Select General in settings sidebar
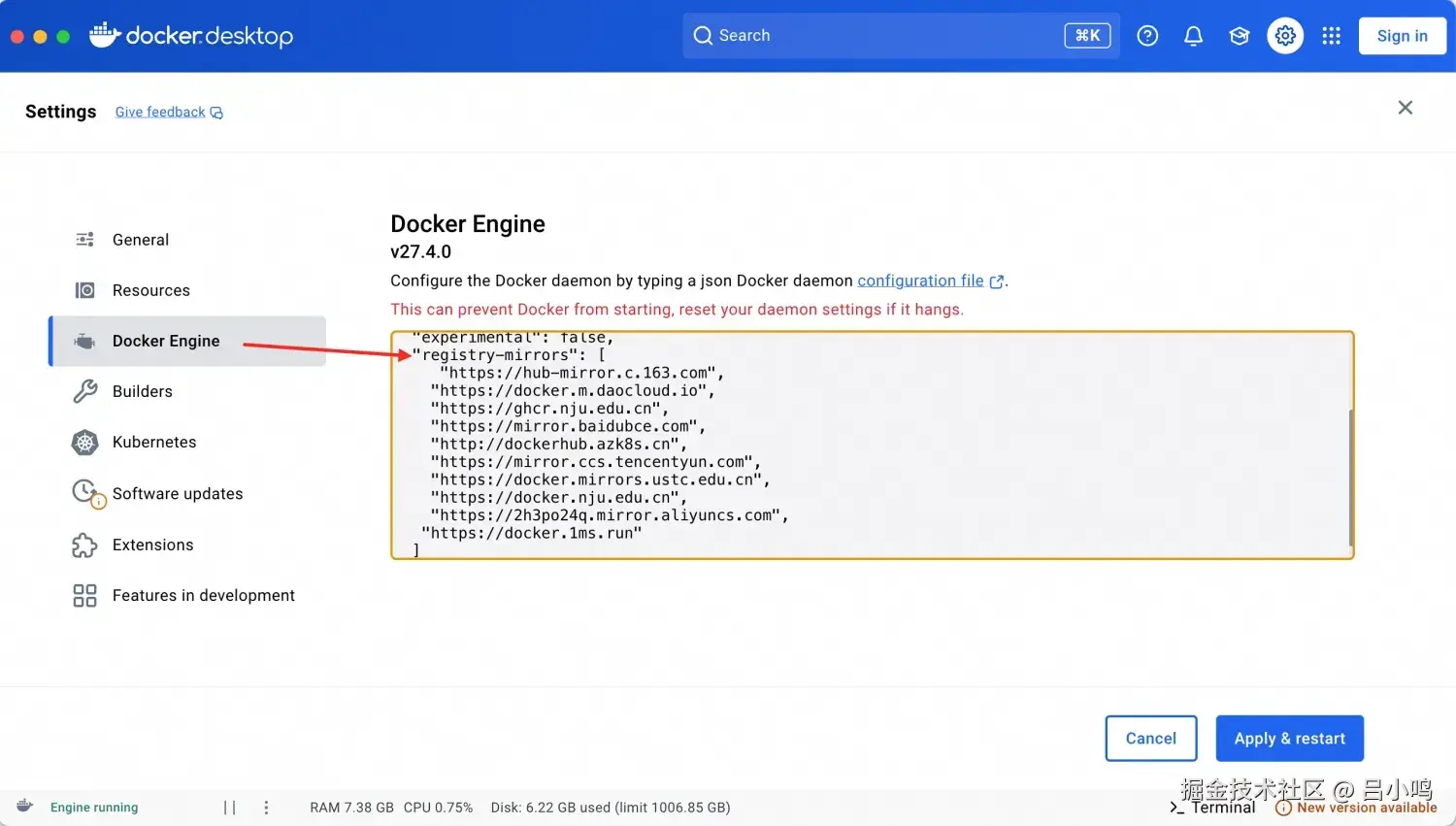The width and height of the screenshot is (1456, 826). point(141,240)
